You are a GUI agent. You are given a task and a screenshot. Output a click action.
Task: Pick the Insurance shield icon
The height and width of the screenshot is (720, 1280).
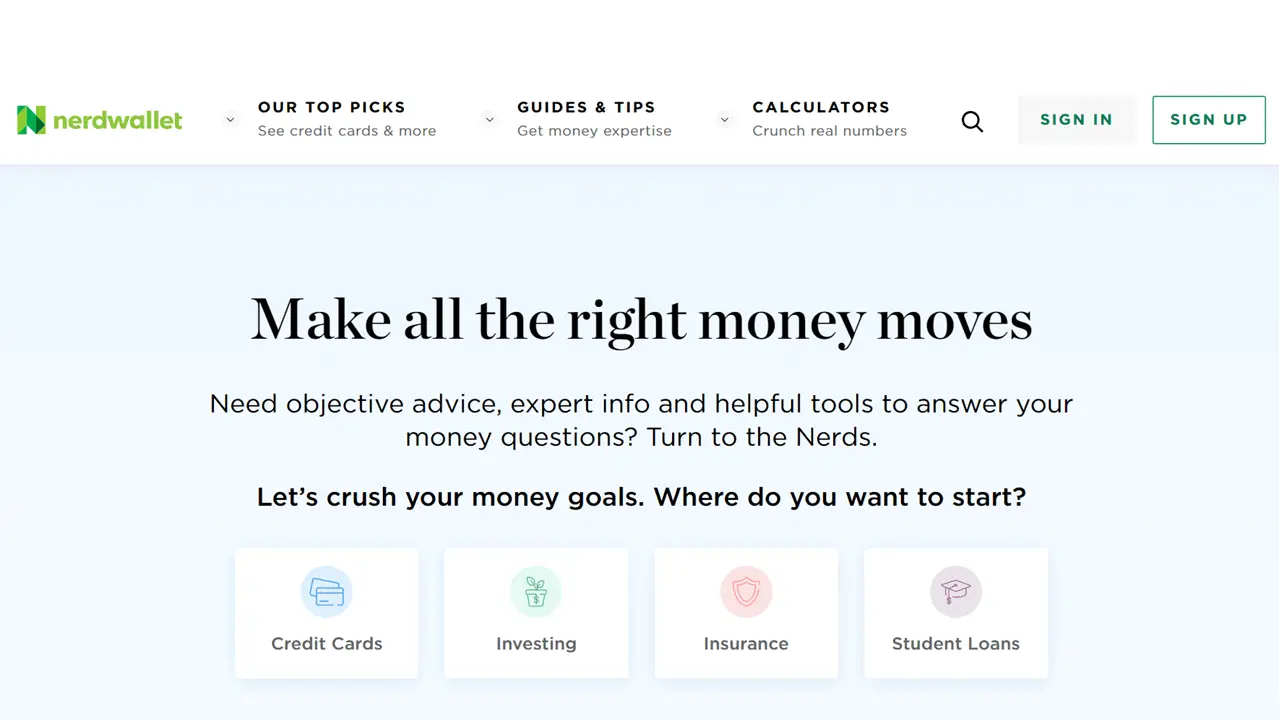(x=746, y=592)
